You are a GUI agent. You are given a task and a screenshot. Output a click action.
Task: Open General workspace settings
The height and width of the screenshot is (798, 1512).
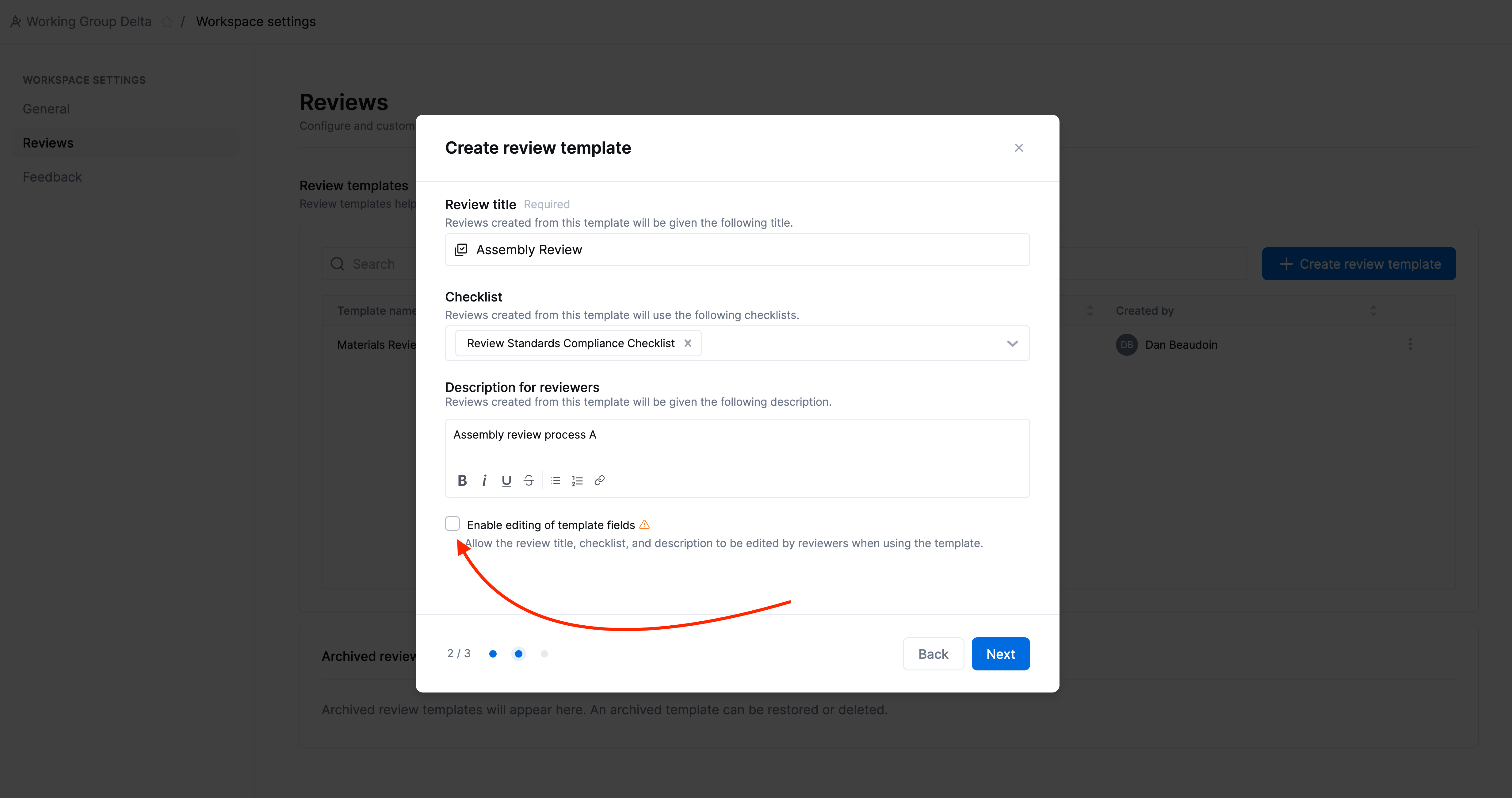[46, 109]
